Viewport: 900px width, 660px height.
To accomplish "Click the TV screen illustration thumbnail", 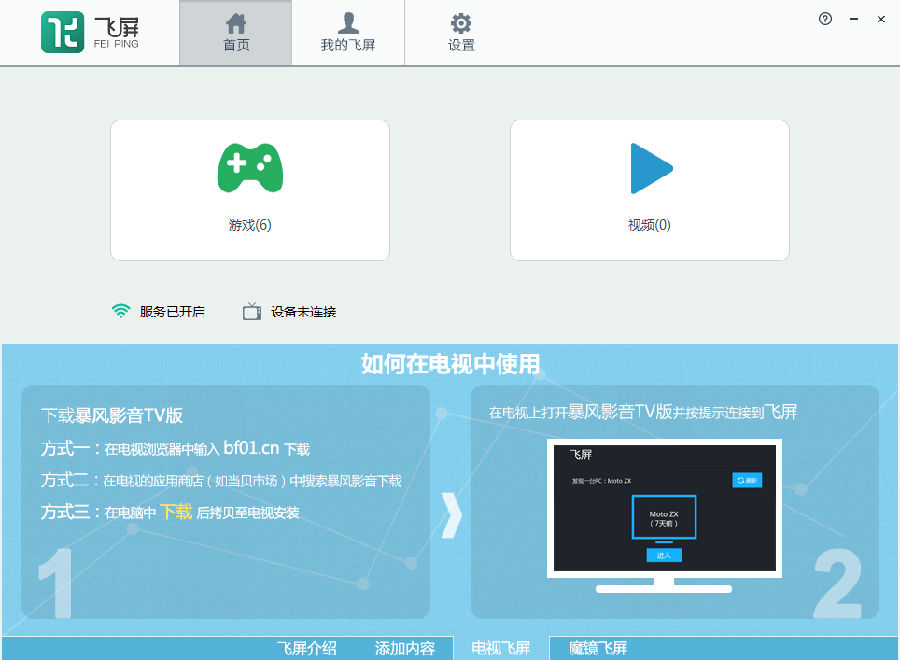I will 664,516.
